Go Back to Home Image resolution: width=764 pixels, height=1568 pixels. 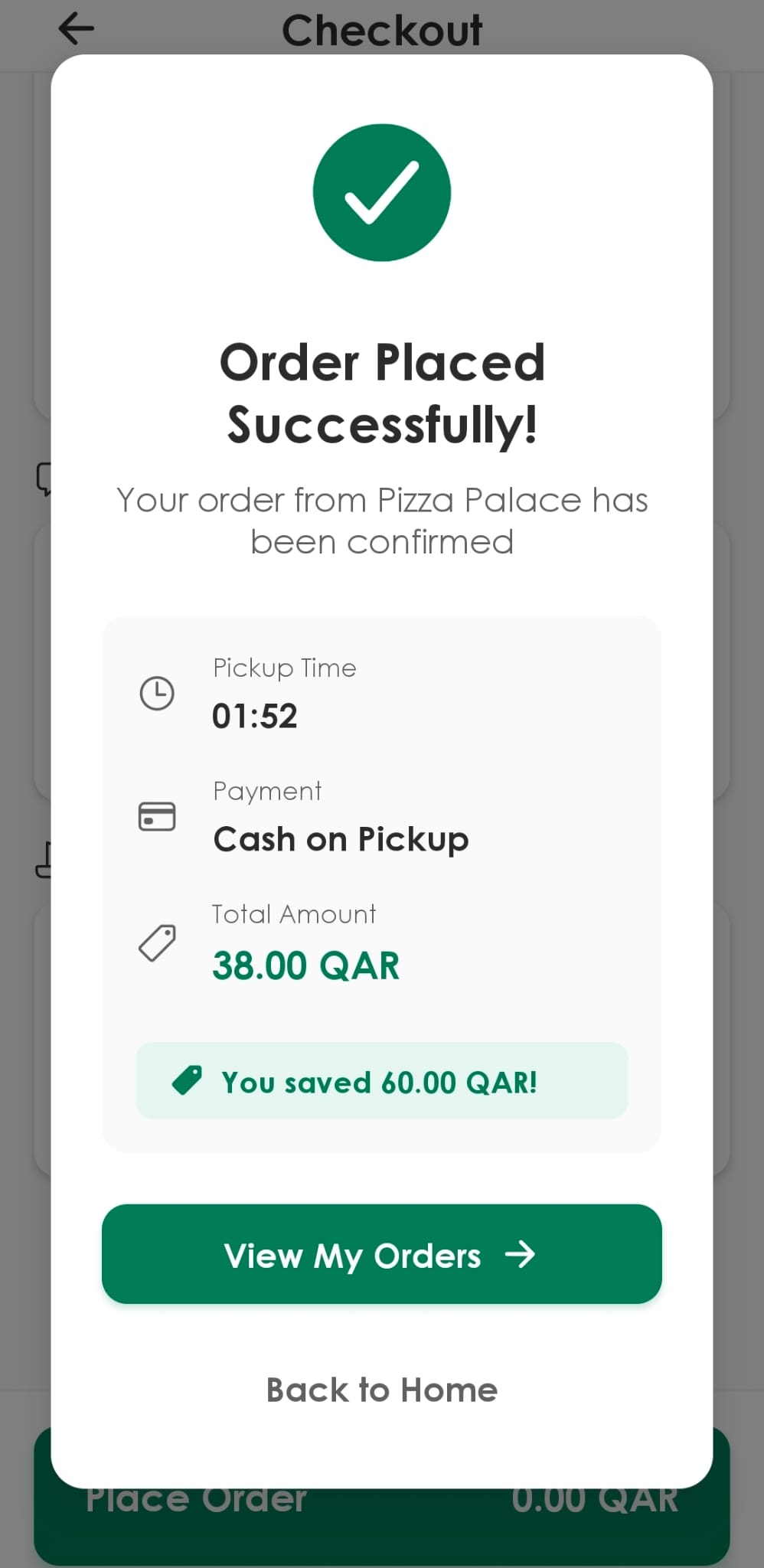[x=381, y=1390]
